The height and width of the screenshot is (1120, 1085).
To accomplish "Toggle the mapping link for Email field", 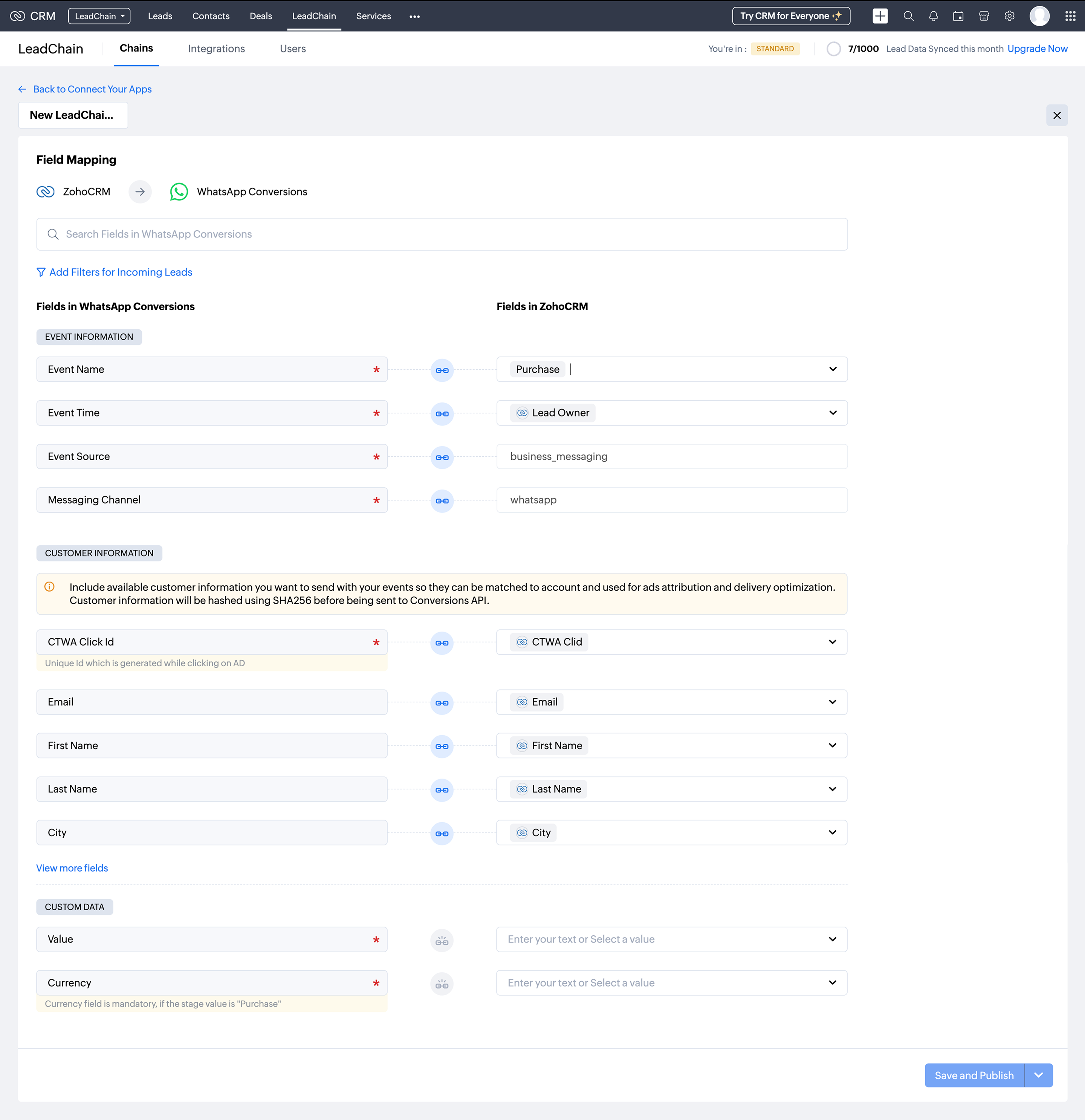I will tap(442, 703).
